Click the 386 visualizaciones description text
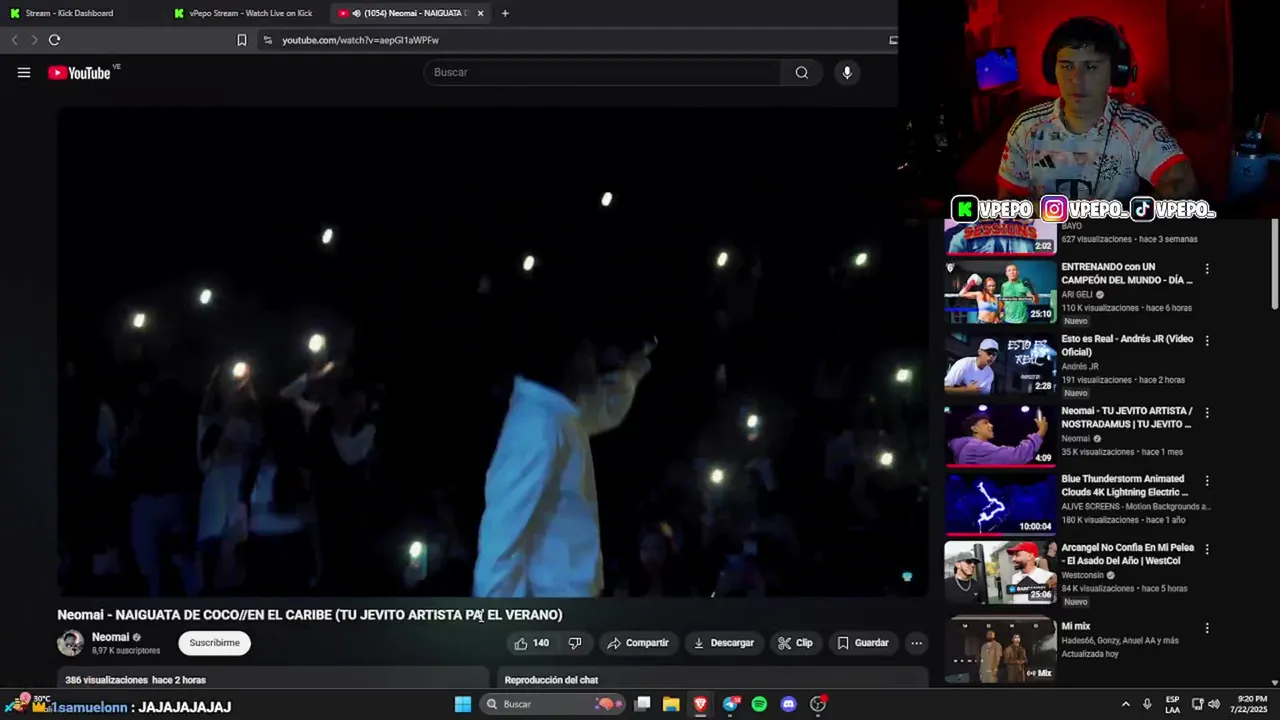1280x720 pixels. coord(135,680)
